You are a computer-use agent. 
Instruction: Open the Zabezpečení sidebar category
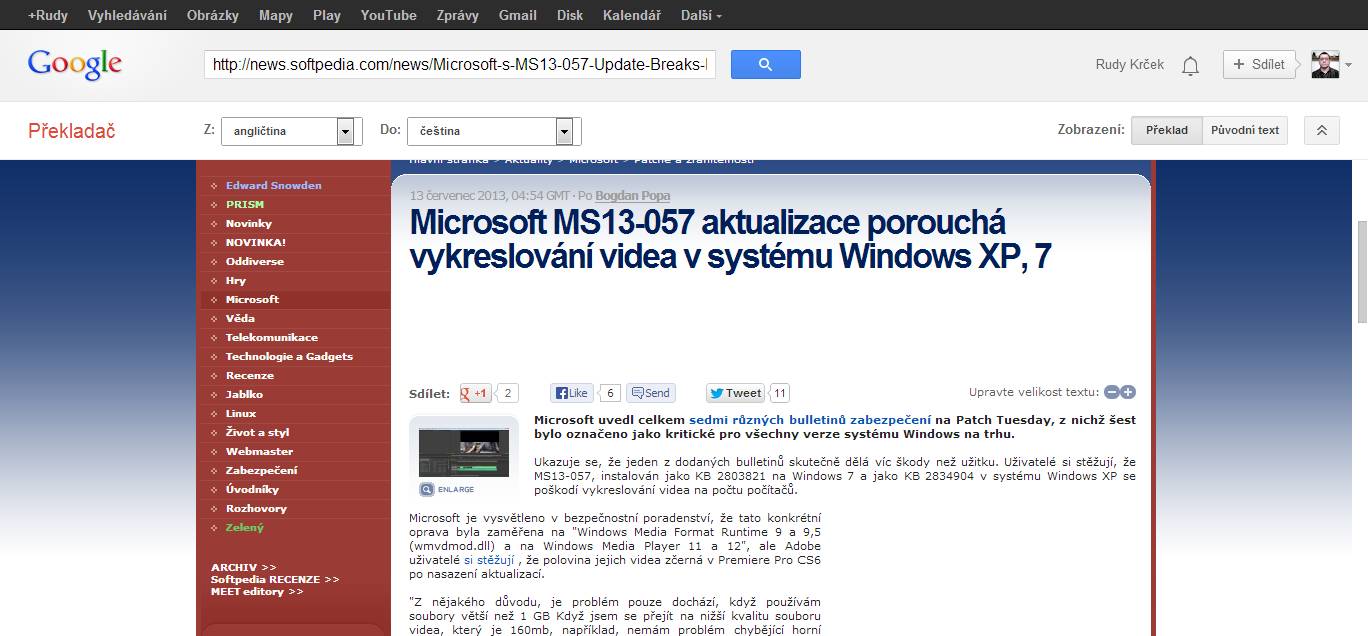(262, 470)
